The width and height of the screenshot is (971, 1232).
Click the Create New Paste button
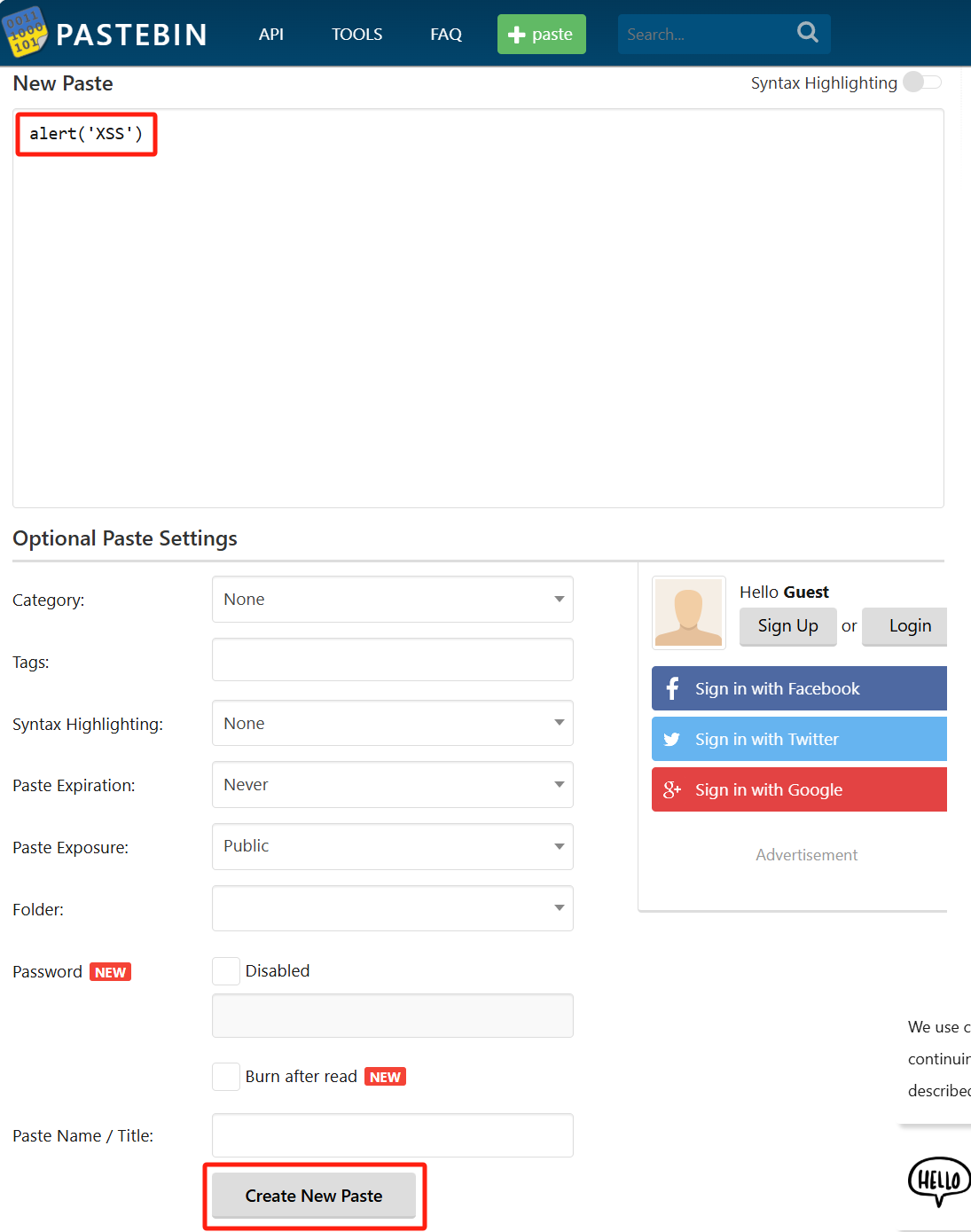click(x=314, y=1196)
